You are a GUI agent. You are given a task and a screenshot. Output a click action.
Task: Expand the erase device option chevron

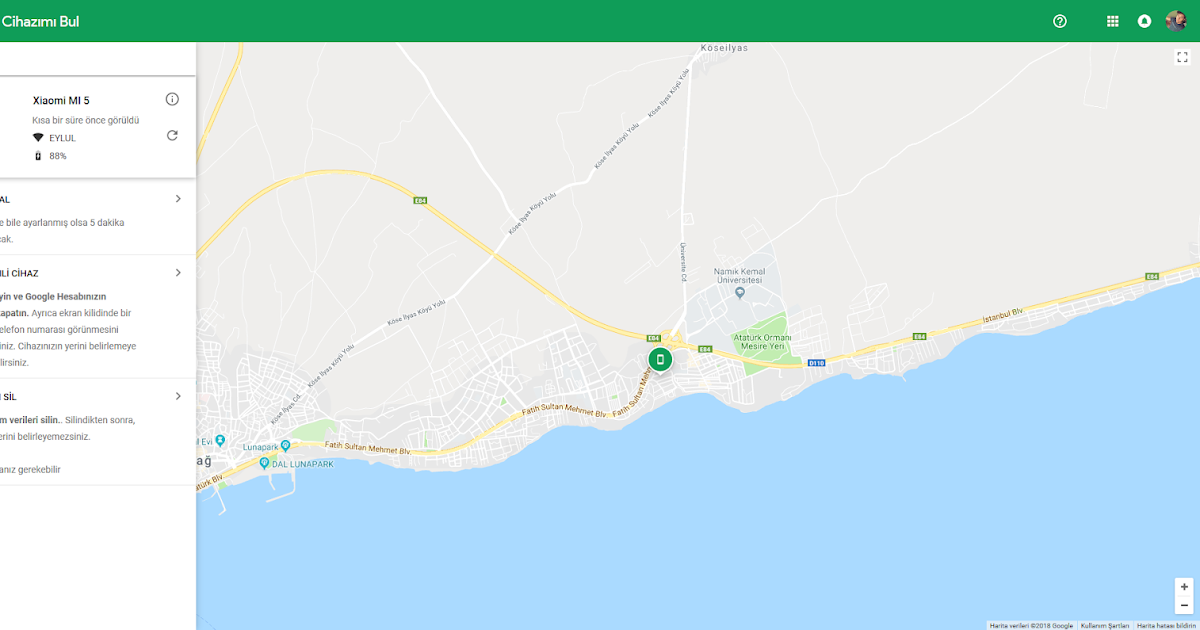[178, 396]
